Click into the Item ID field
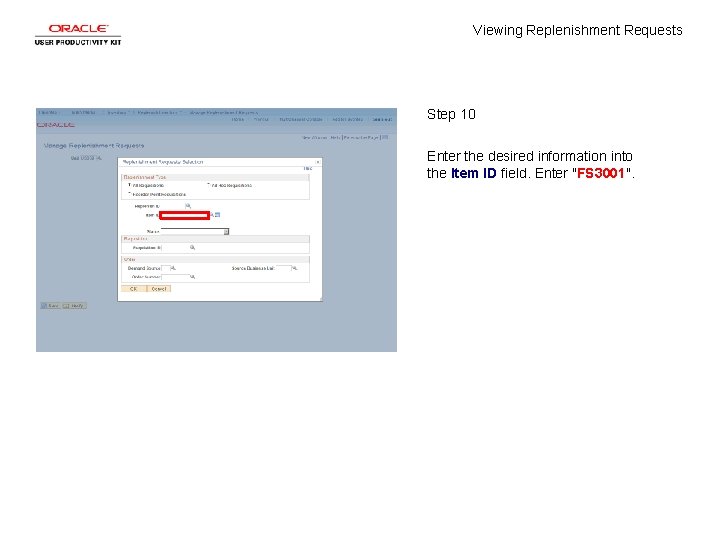 (x=185, y=215)
